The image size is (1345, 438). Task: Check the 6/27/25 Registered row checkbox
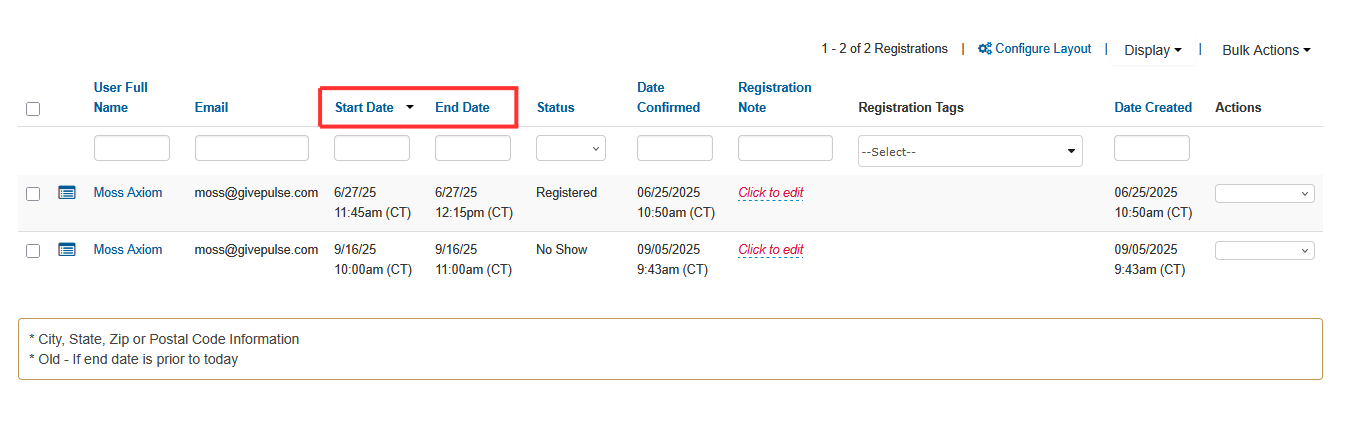click(x=33, y=194)
